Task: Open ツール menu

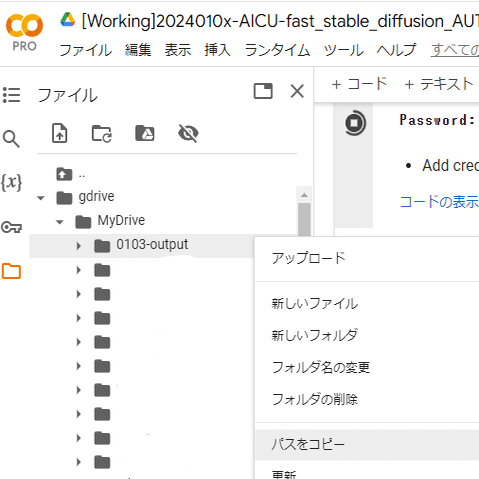Action: coord(344,50)
